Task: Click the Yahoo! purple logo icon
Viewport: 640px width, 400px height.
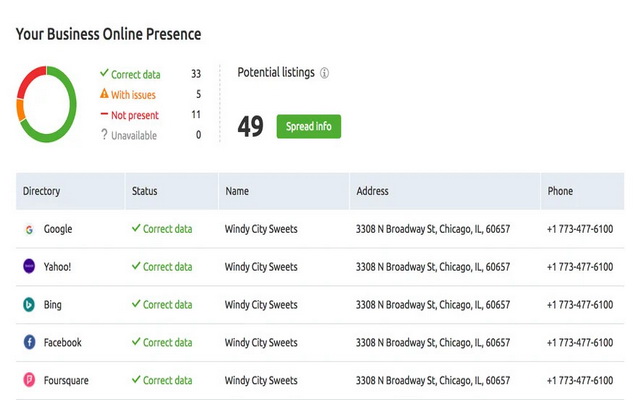Action: click(29, 267)
